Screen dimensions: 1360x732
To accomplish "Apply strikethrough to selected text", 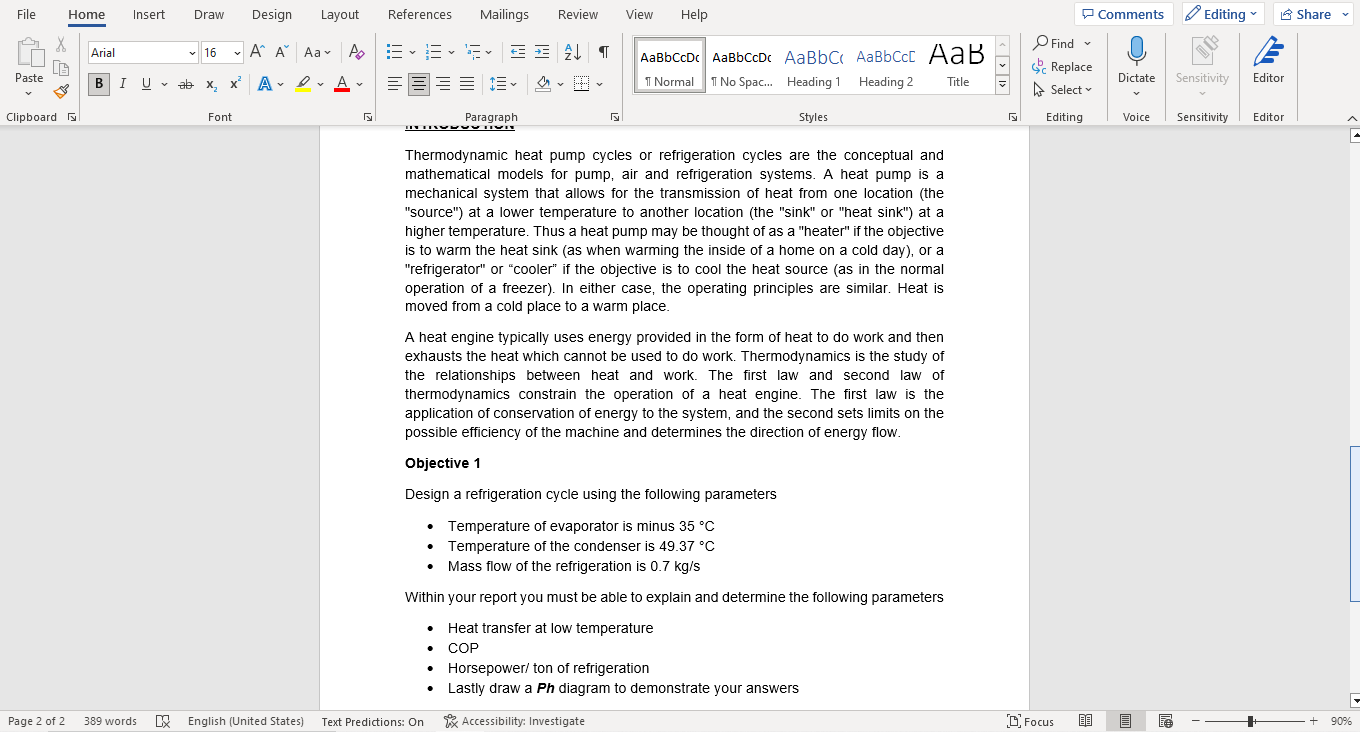I will click(x=184, y=84).
